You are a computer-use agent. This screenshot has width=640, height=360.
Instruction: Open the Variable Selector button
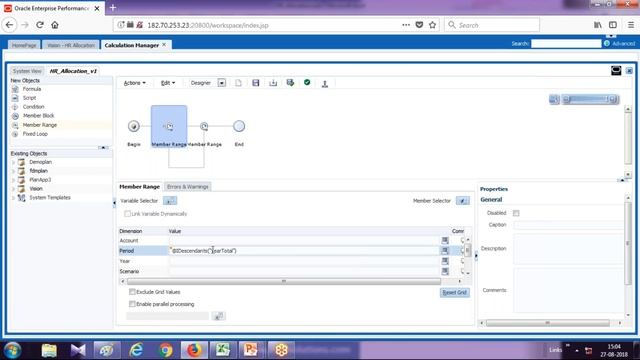click(x=170, y=201)
